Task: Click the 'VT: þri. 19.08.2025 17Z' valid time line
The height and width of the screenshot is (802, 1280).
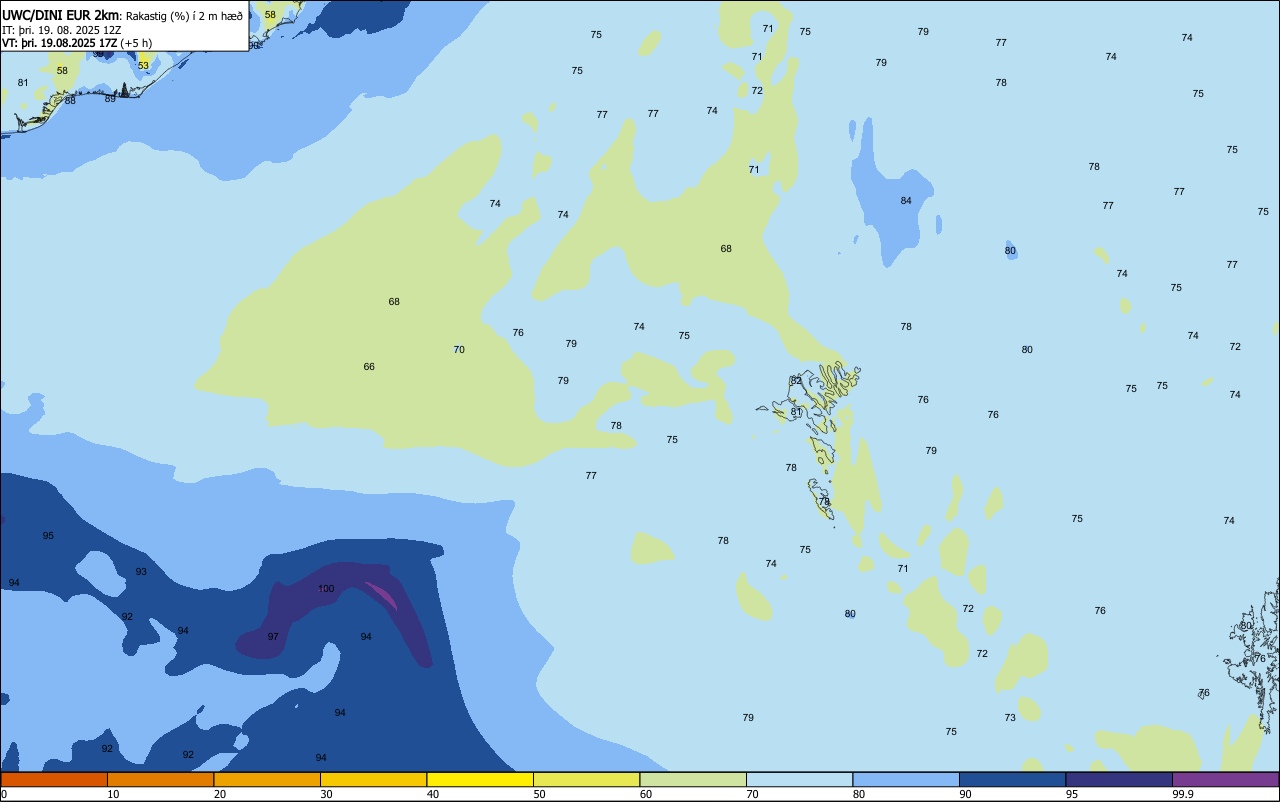Action: tap(60, 43)
